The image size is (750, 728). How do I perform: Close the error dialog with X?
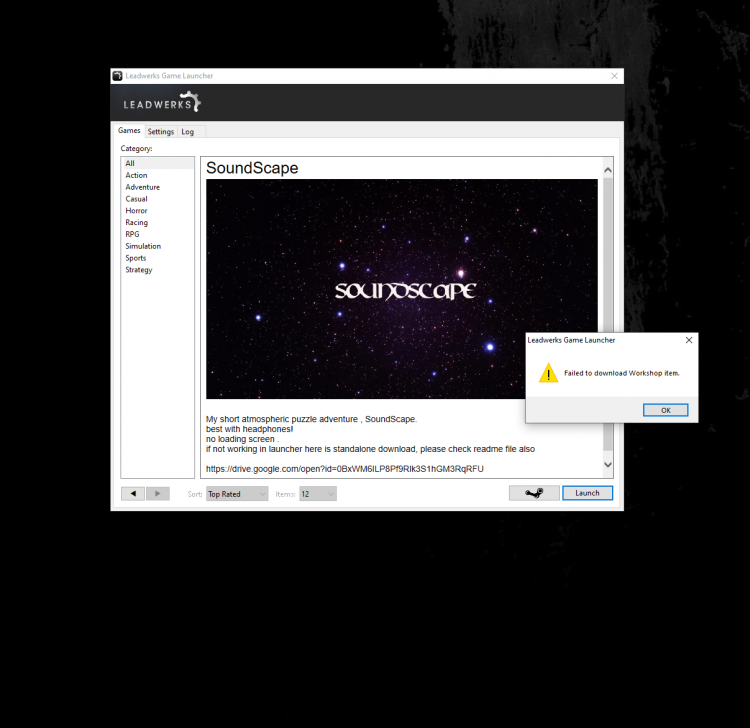coord(689,340)
